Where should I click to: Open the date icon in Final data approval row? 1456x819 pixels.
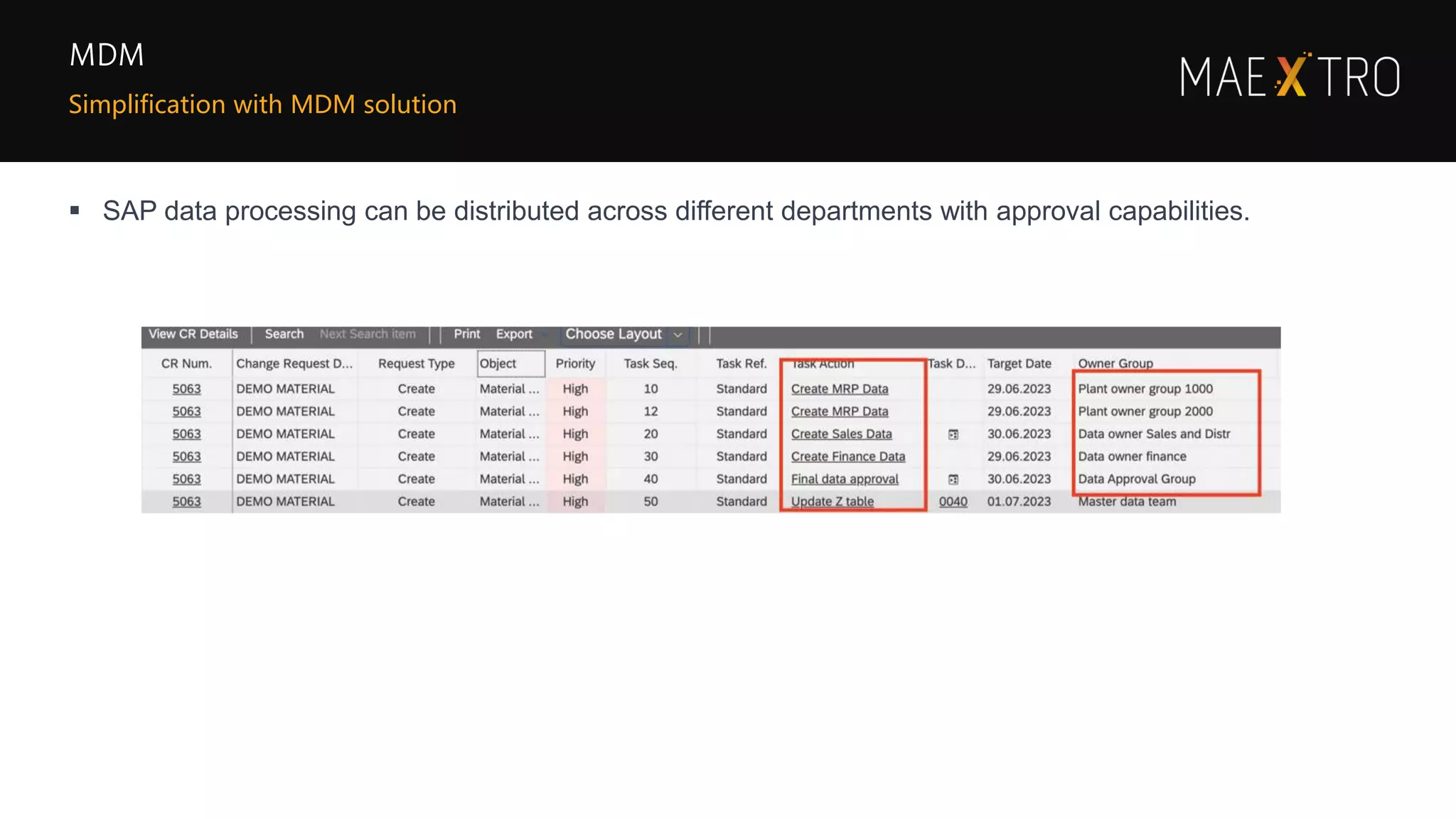[953, 479]
